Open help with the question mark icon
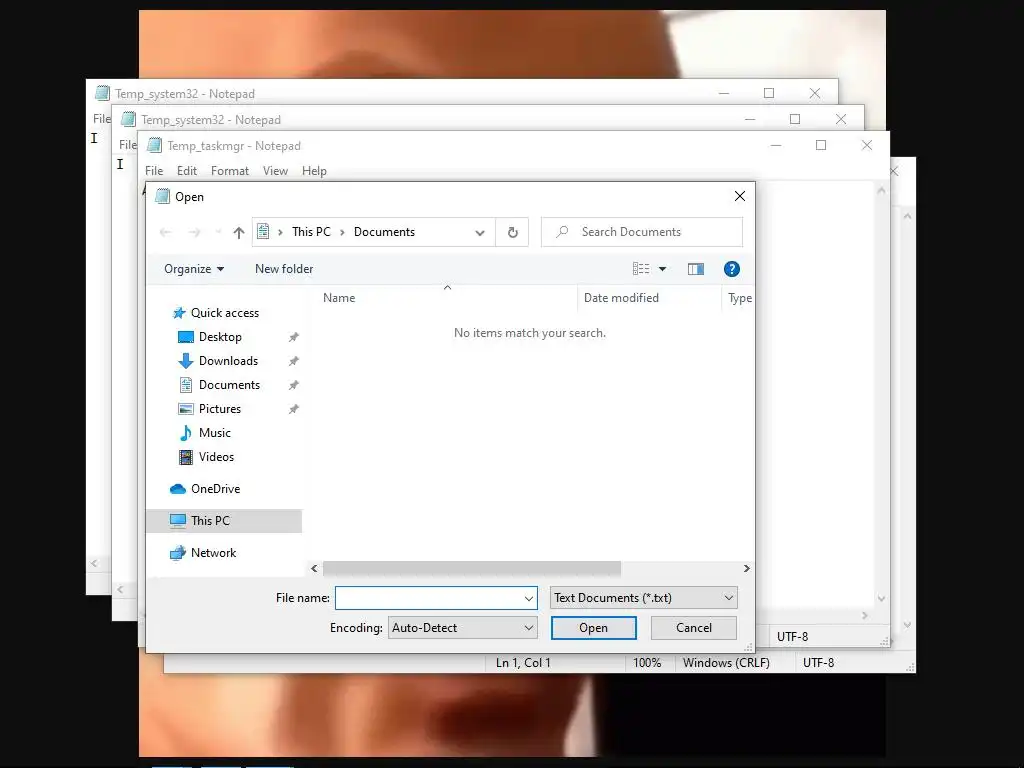 point(731,269)
